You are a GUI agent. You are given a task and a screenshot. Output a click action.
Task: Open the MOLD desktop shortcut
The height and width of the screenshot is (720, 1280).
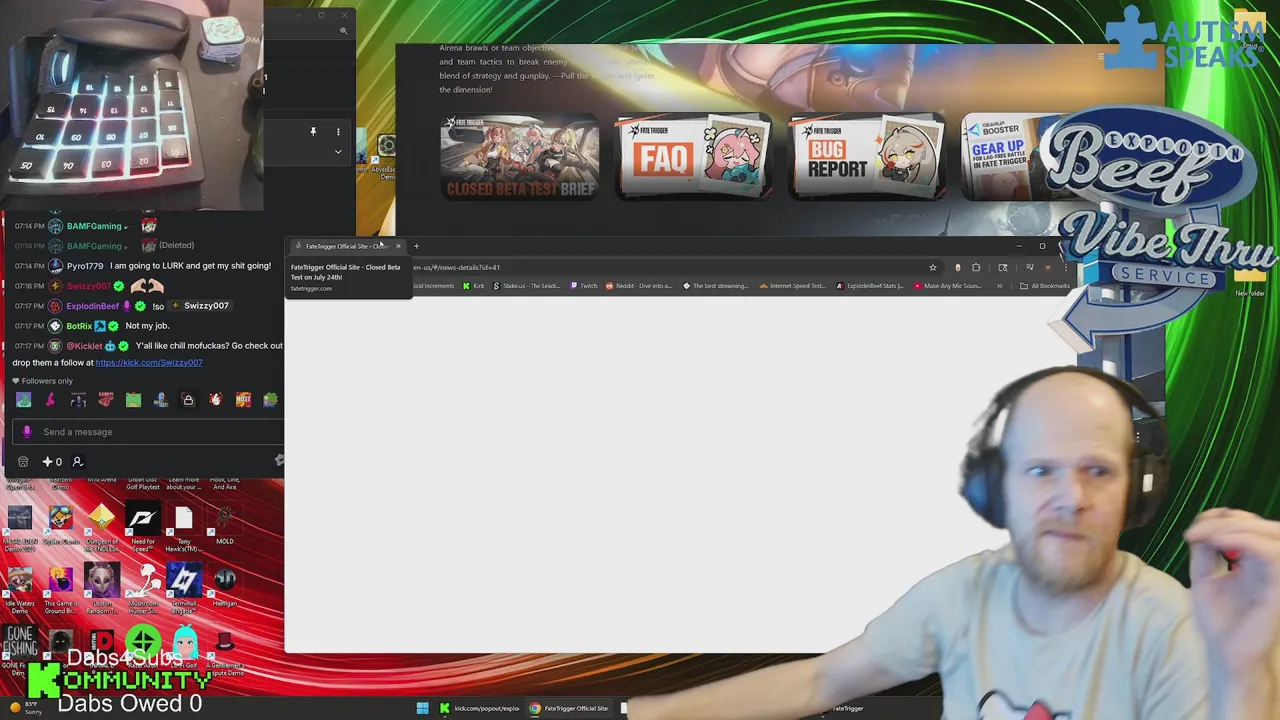click(x=224, y=526)
